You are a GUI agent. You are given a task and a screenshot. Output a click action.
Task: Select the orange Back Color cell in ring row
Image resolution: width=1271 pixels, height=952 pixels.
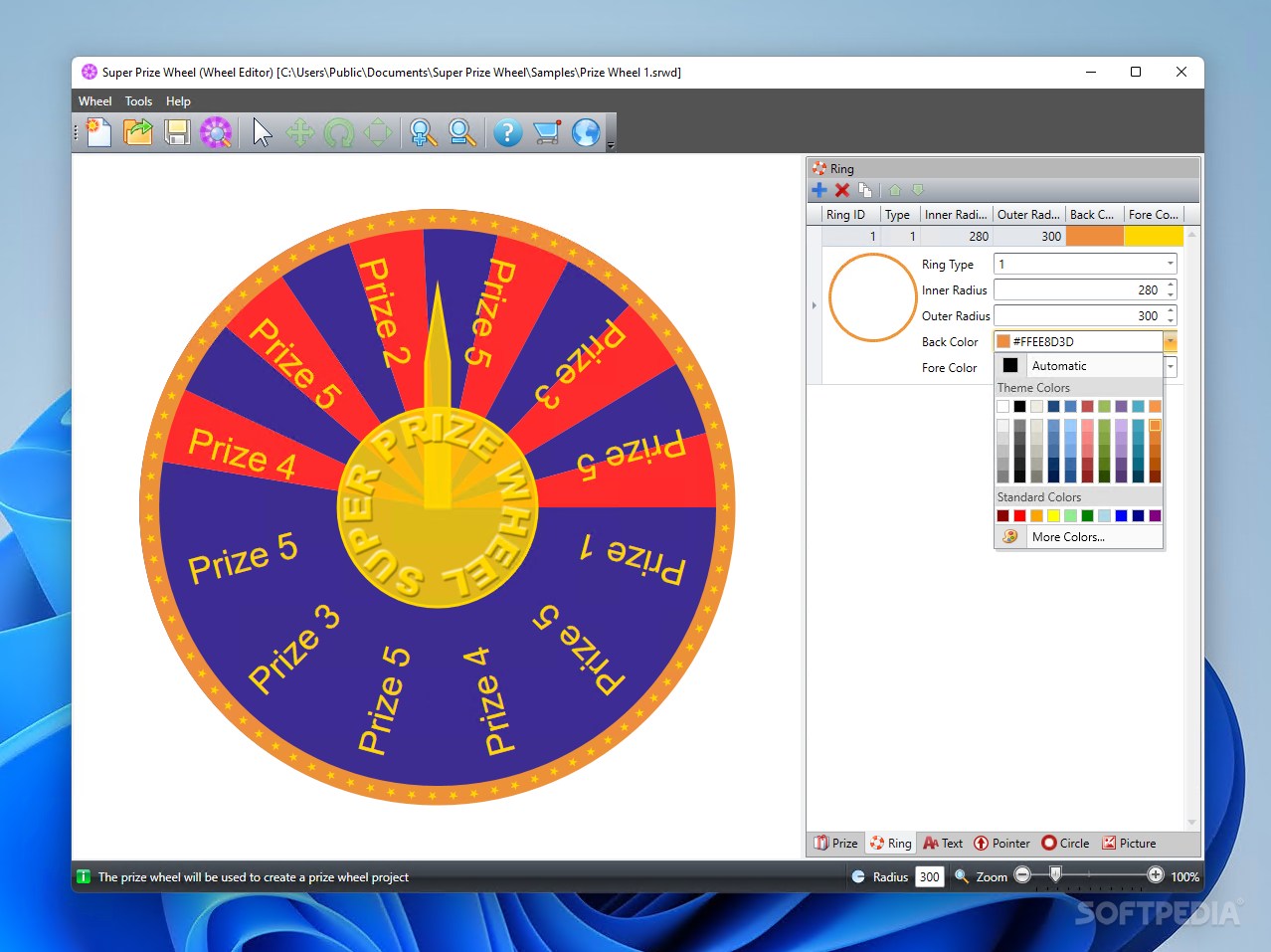[1094, 237]
